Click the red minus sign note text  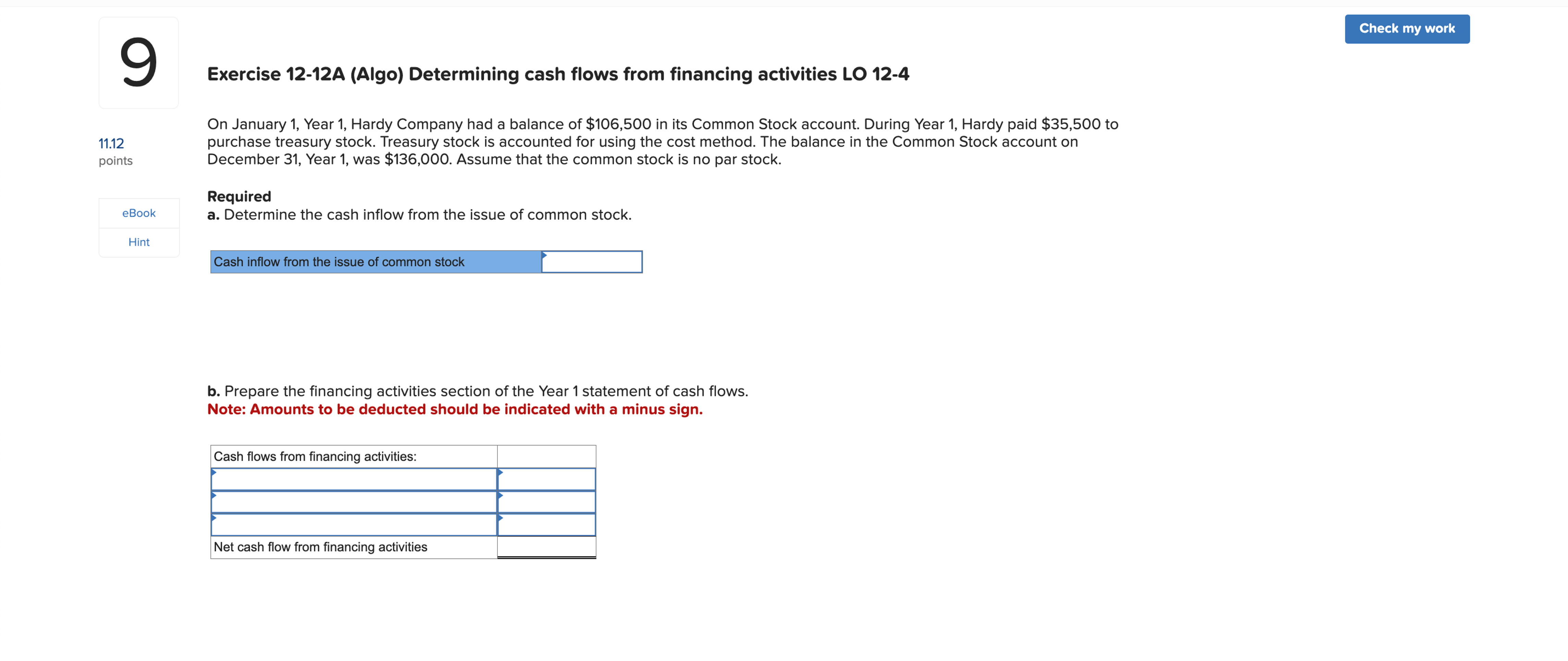click(454, 409)
